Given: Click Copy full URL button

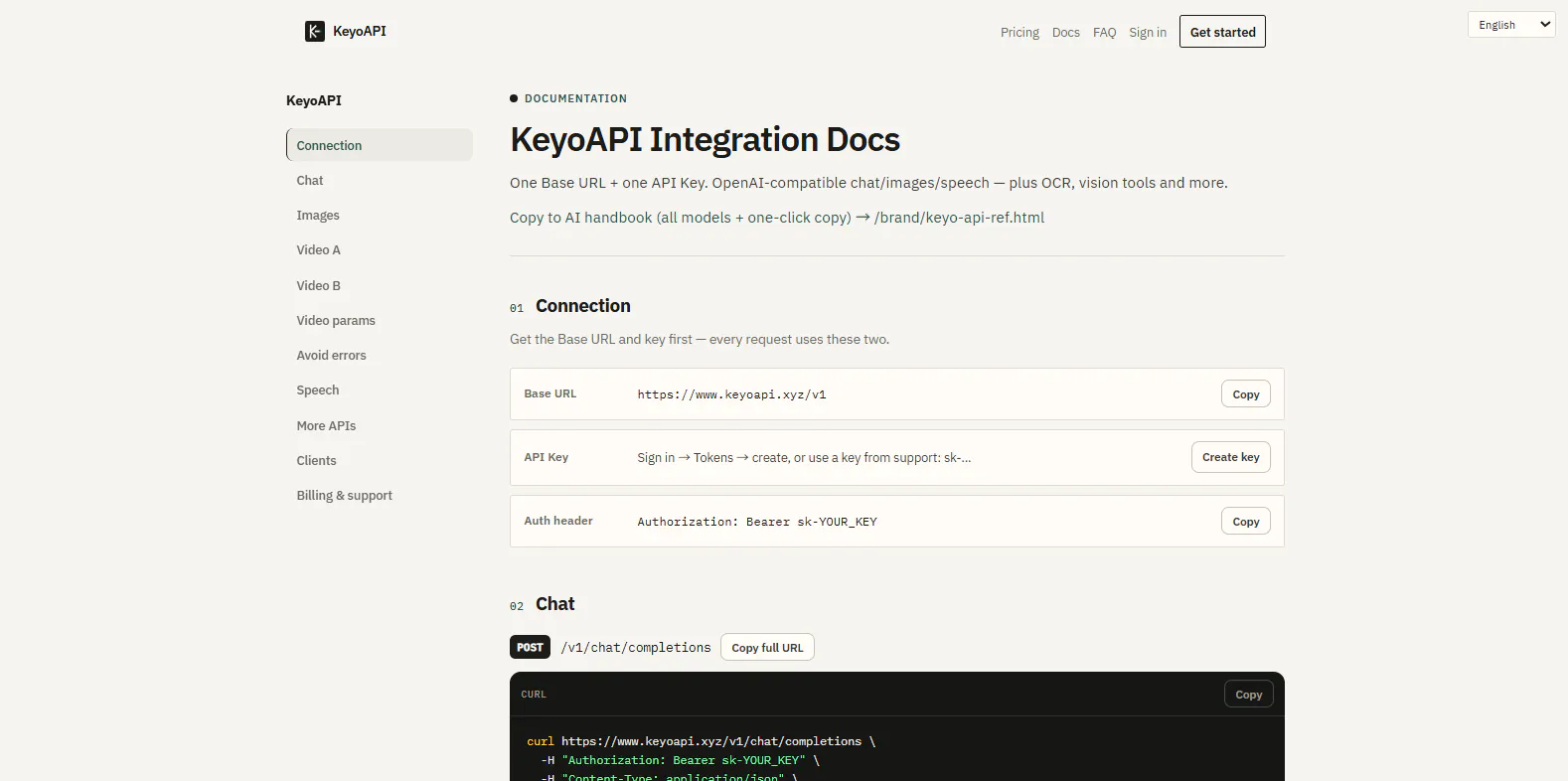Looking at the screenshot, I should (767, 648).
